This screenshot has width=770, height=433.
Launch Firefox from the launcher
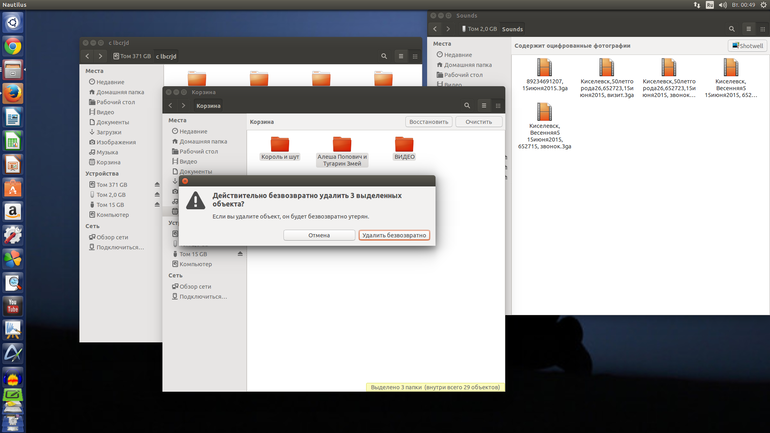(13, 93)
